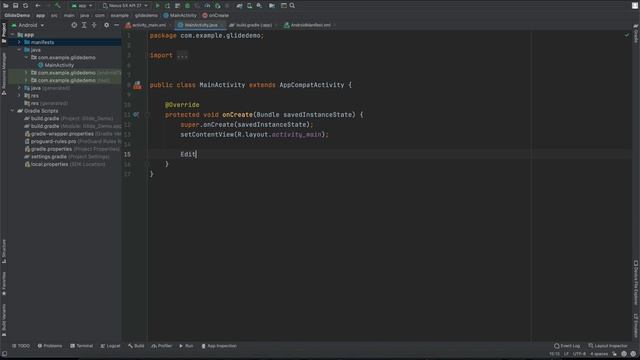The height and width of the screenshot is (360, 640).
Task: Expand the manifests folder
Action: (x=19, y=42)
